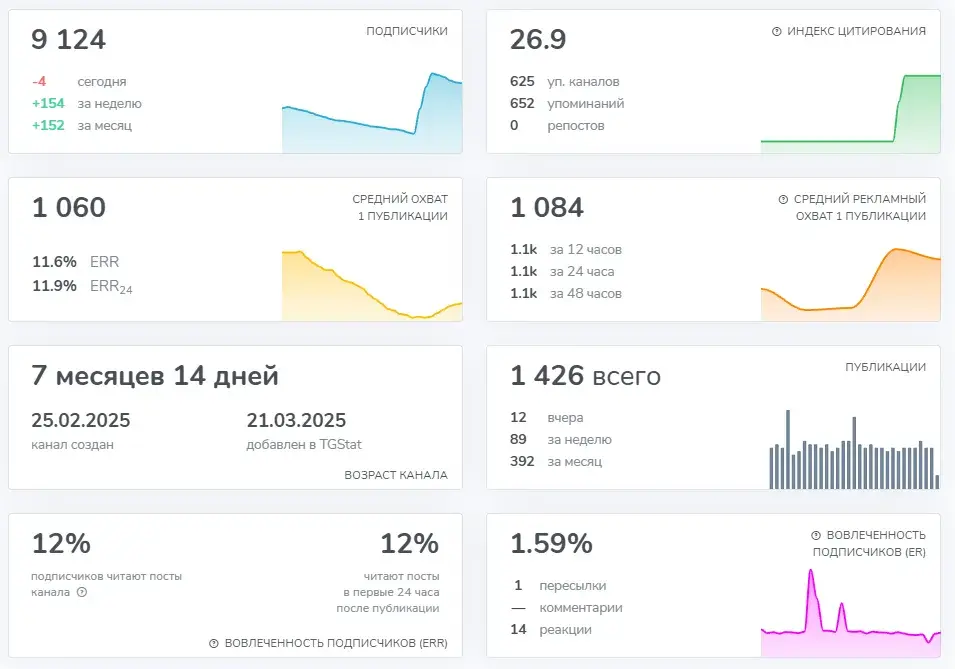955x669 pixels.
Task: Click 1 пересылки row
Action: (x=559, y=586)
